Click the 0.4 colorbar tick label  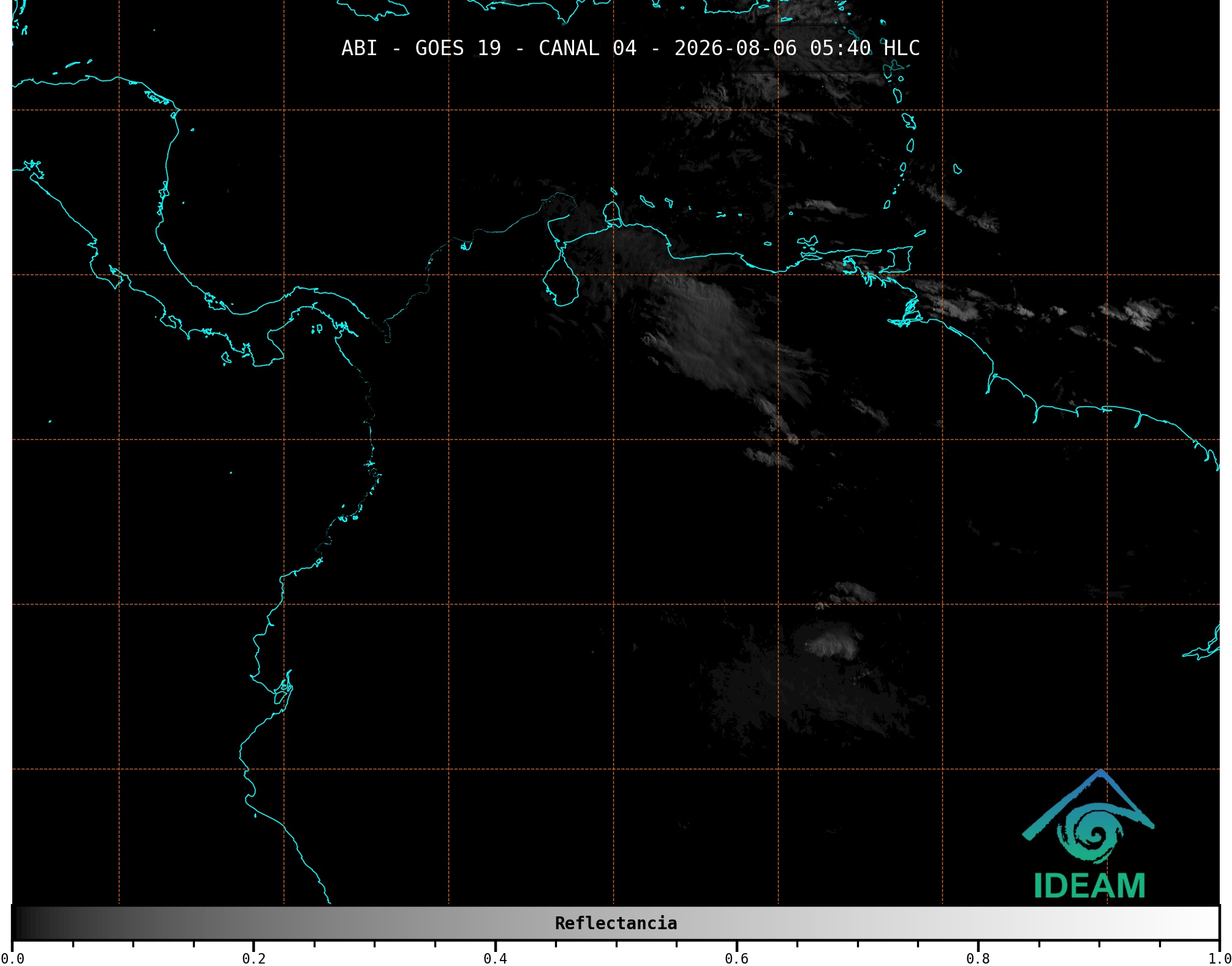tap(495, 959)
